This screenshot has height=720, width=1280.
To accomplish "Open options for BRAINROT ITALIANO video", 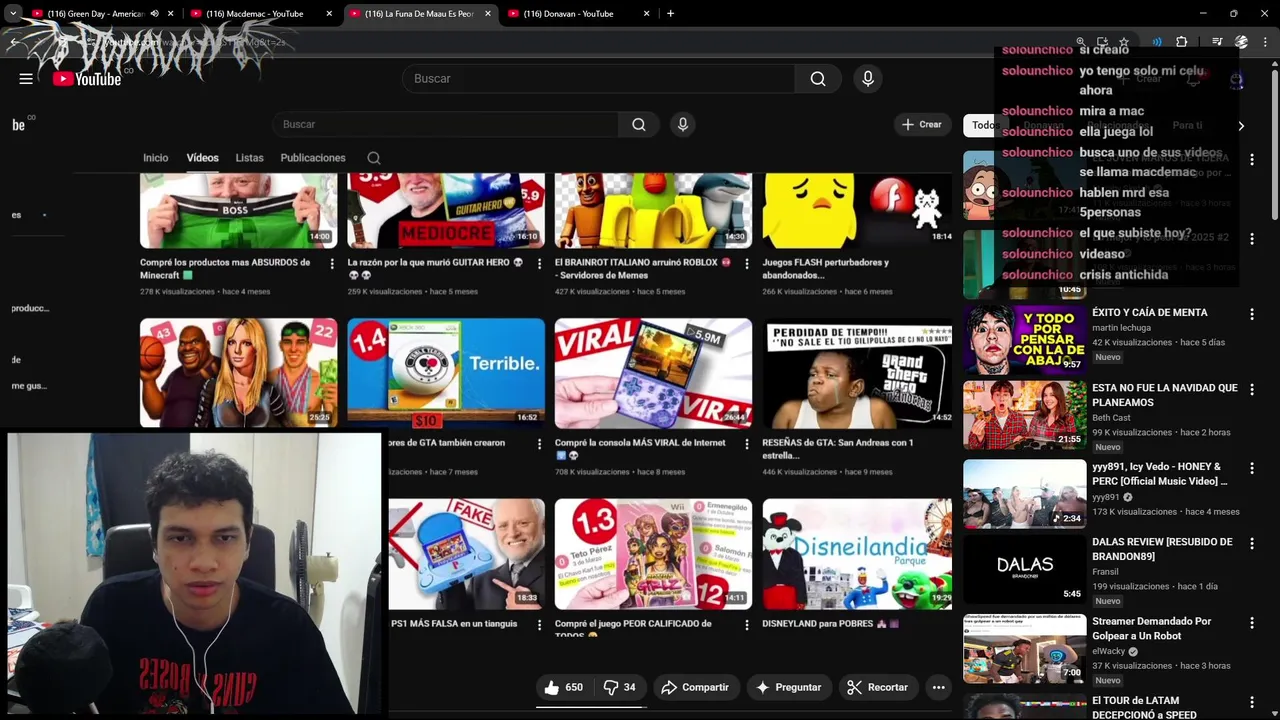I will tap(746, 264).
